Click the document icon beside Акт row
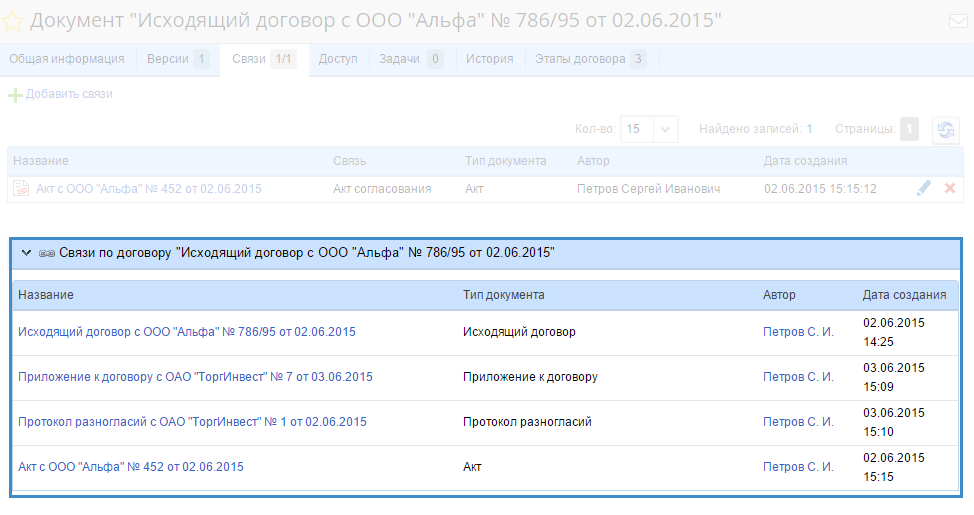Viewport: 974px width, 515px height. pyautogui.click(x=21, y=188)
